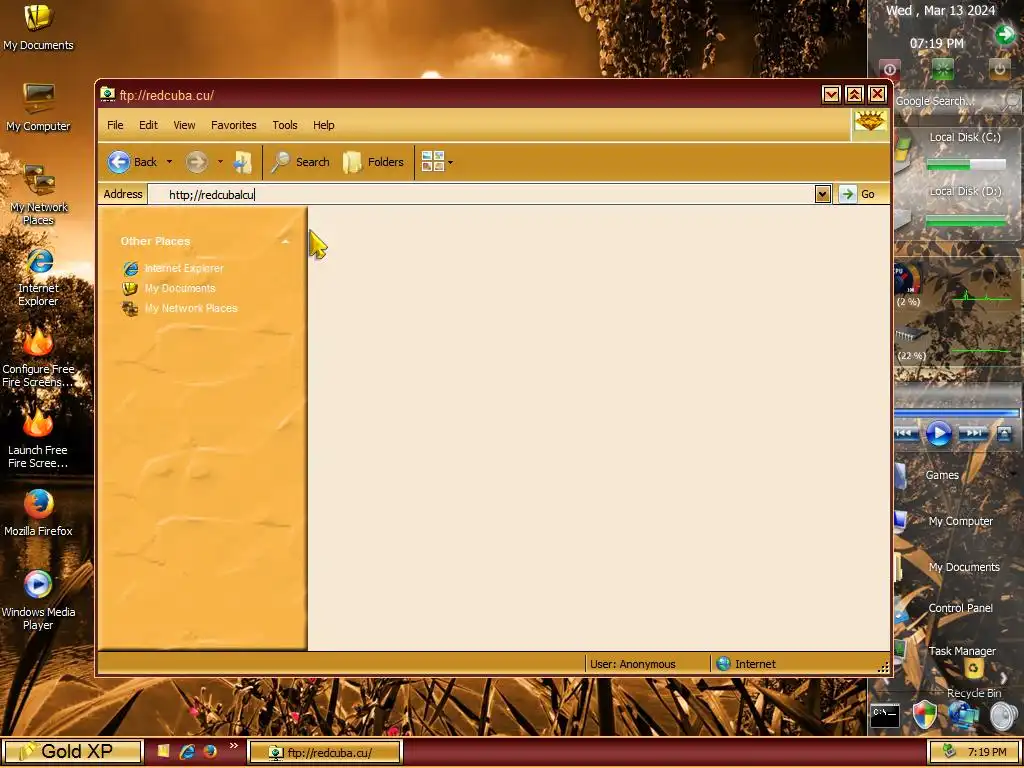Toggle the Folders pane button
The image size is (1024, 768).
coord(374,162)
